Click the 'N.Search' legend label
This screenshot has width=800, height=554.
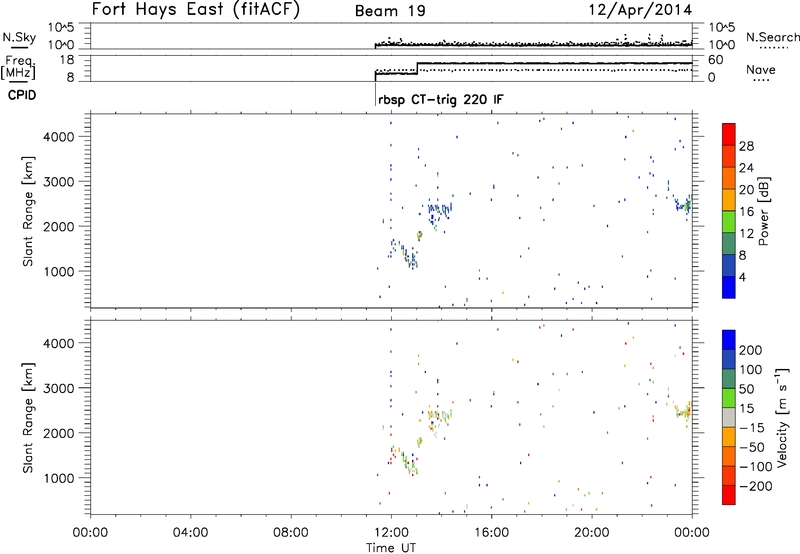point(772,37)
